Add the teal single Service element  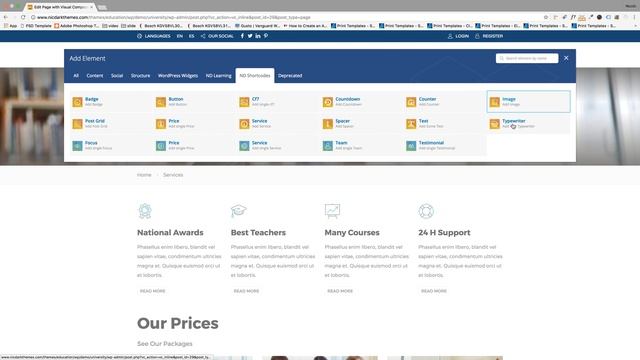[x=277, y=145]
